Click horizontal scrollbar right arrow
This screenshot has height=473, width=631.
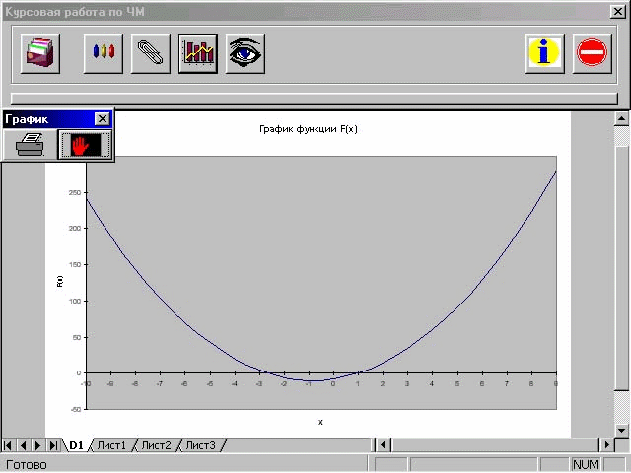(606, 445)
